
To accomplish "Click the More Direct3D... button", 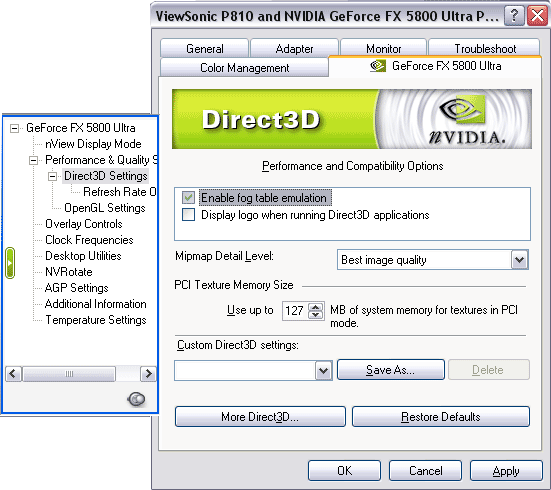I will pos(260,417).
